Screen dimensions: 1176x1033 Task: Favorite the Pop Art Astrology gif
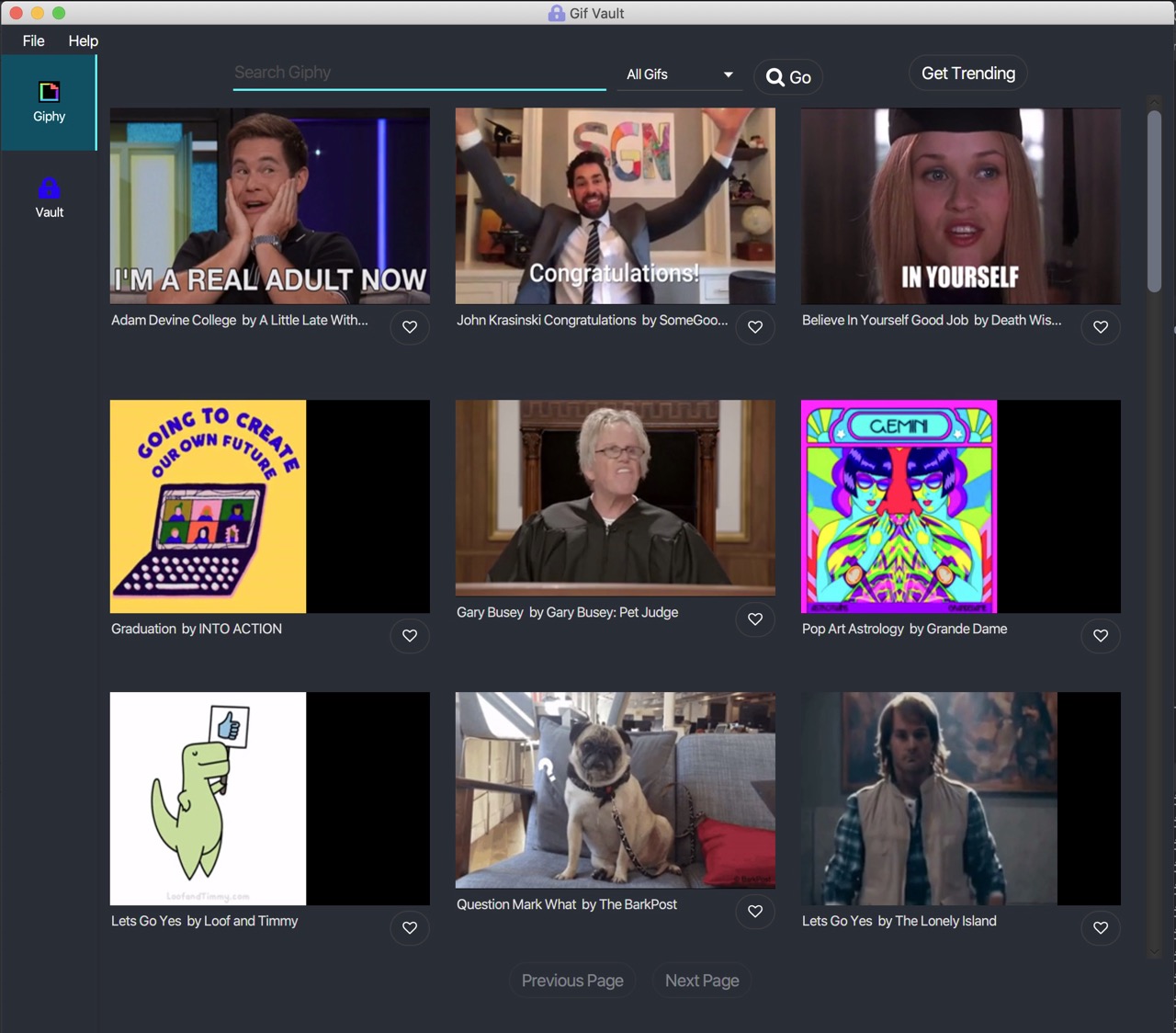click(x=1101, y=636)
